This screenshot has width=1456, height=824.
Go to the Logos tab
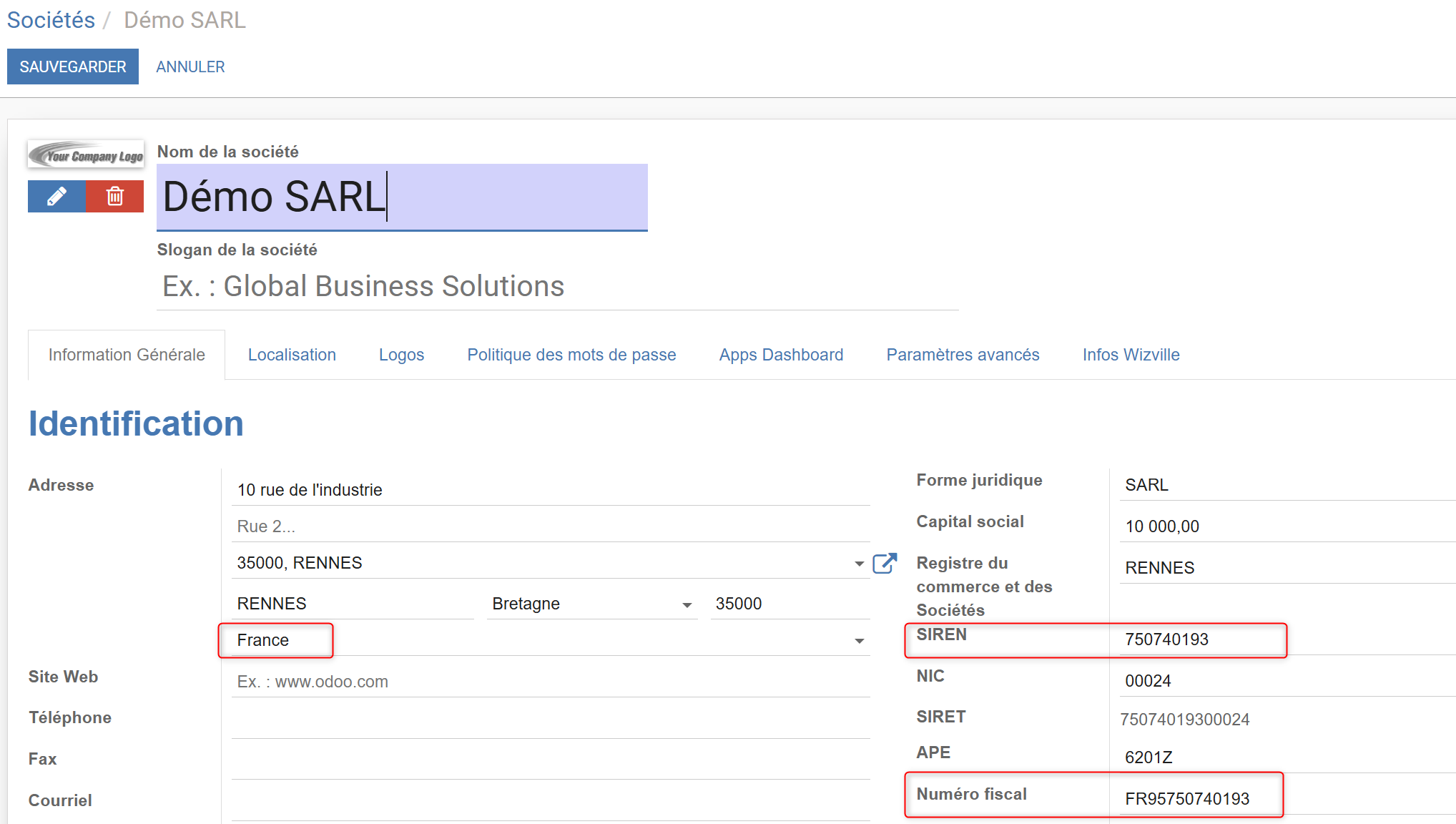401,355
